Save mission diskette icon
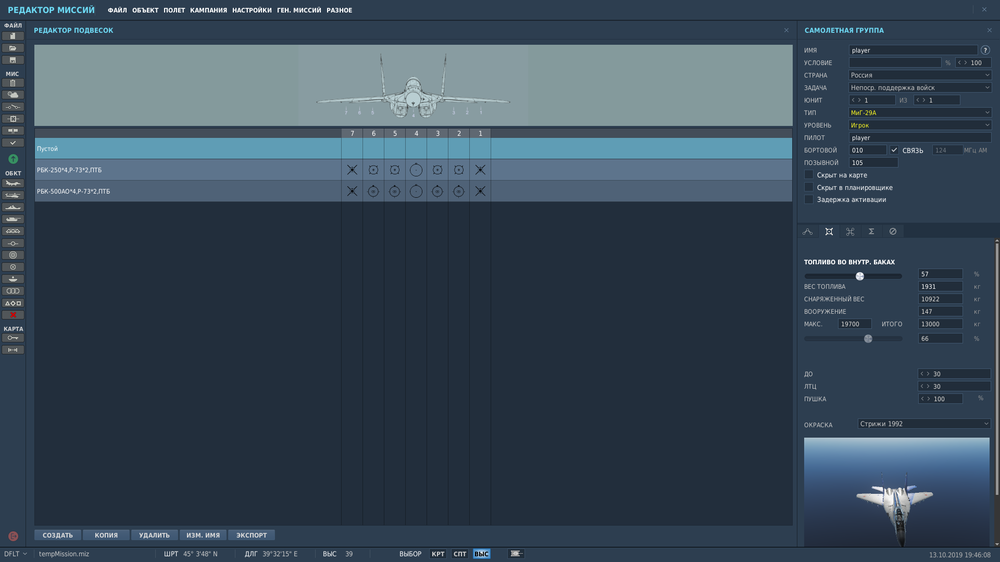Image resolution: width=1000 pixels, height=562 pixels. click(13, 60)
